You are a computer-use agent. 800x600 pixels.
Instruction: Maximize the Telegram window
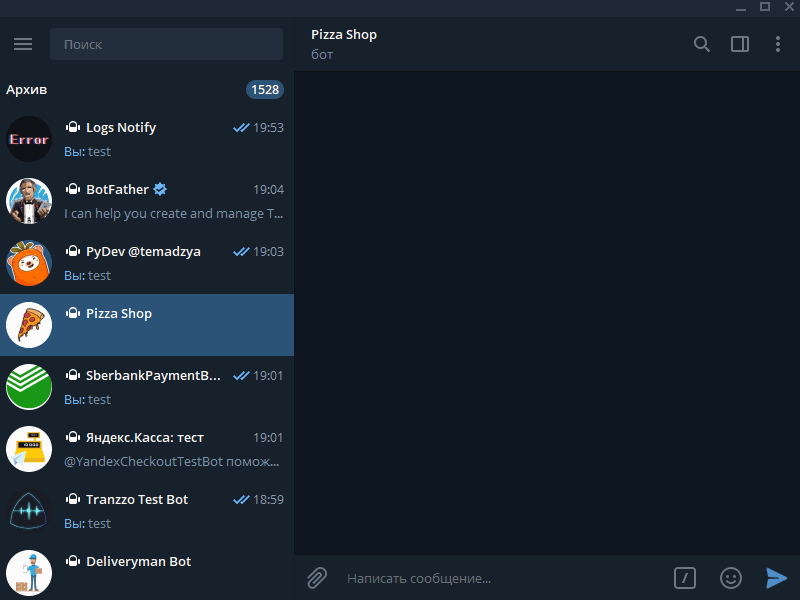765,7
